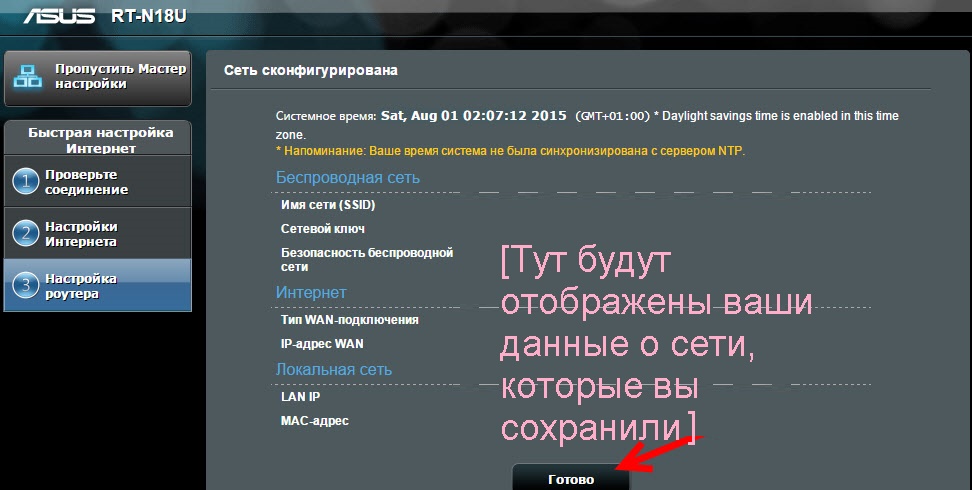
Task: Click step 1 circle icon
Action: coord(25,182)
